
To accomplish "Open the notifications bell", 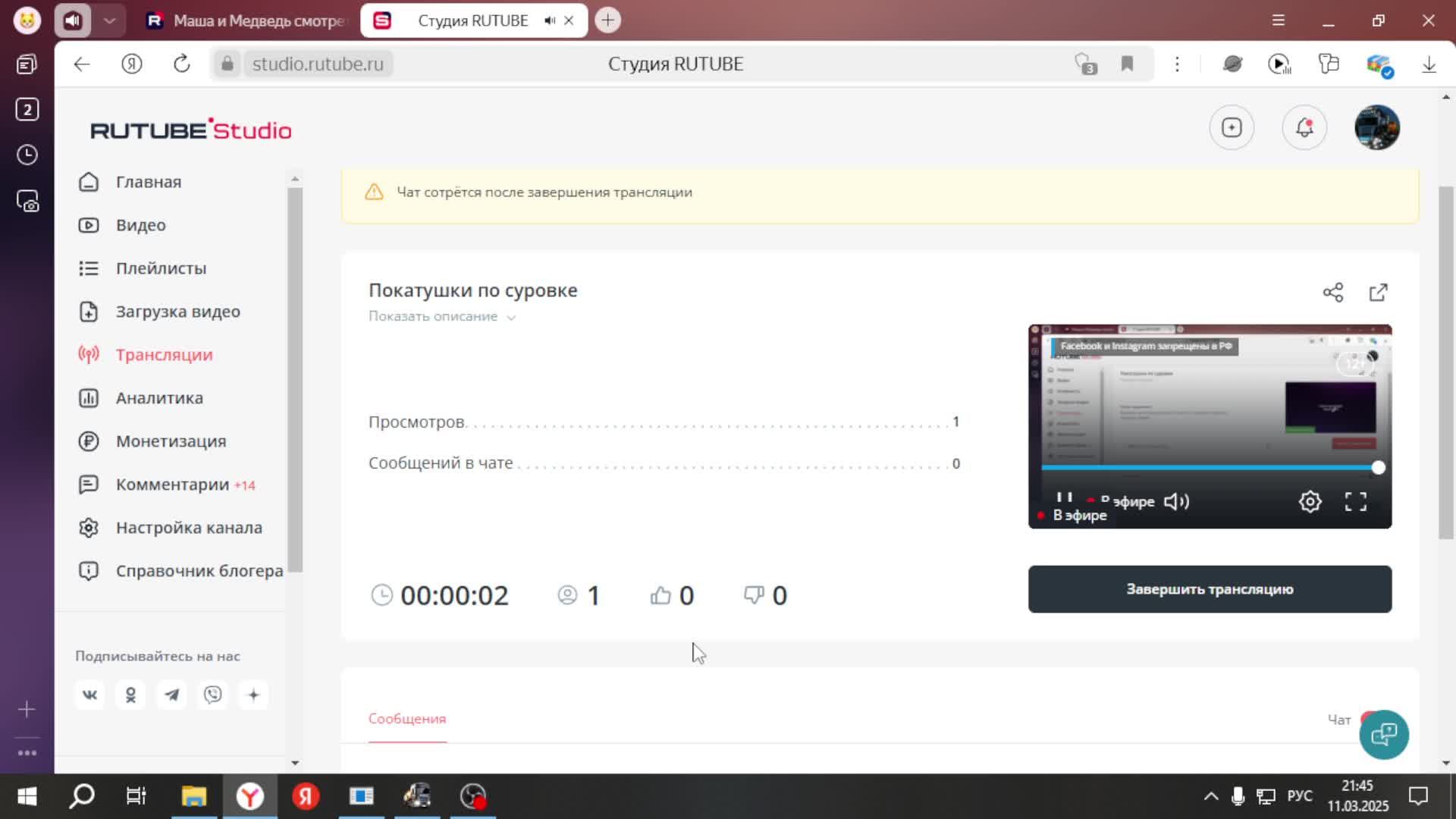I will click(1304, 127).
